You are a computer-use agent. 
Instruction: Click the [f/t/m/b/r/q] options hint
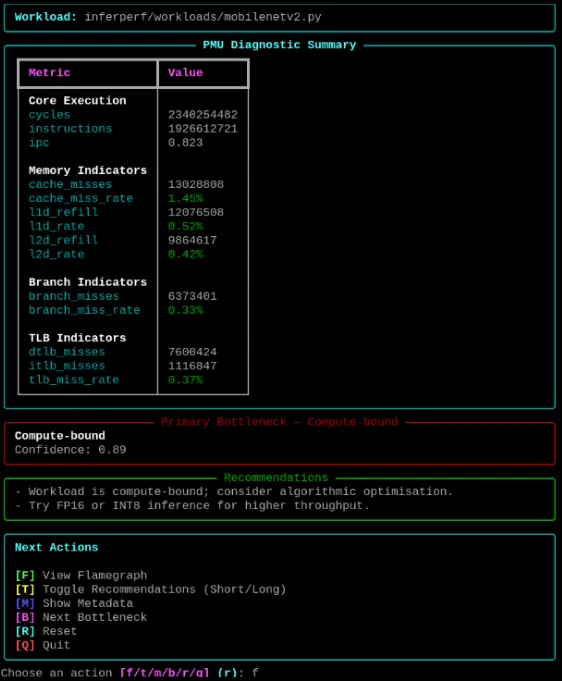(165, 673)
